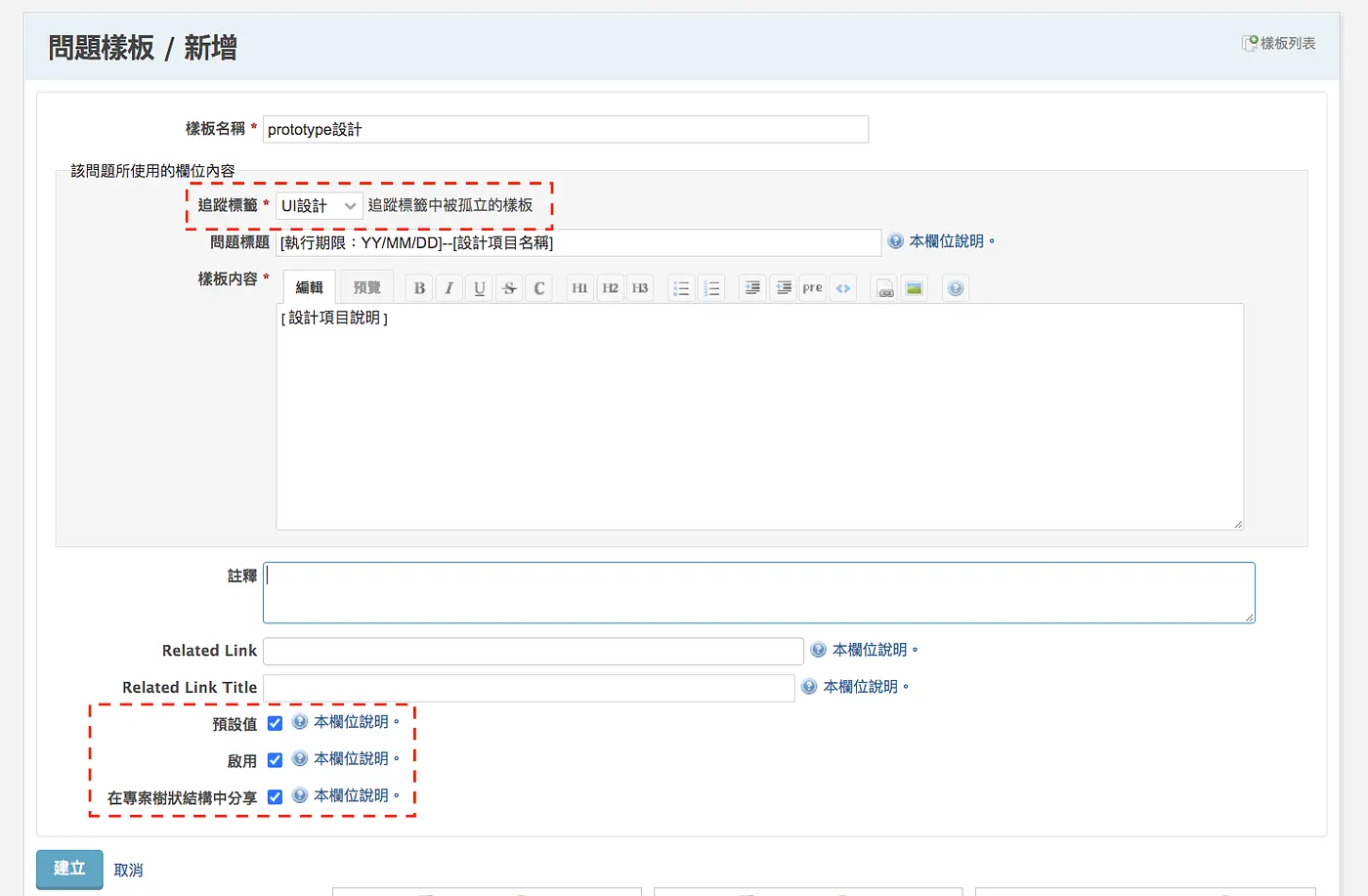Insert H2 heading
The height and width of the screenshot is (896, 1368).
[610, 288]
